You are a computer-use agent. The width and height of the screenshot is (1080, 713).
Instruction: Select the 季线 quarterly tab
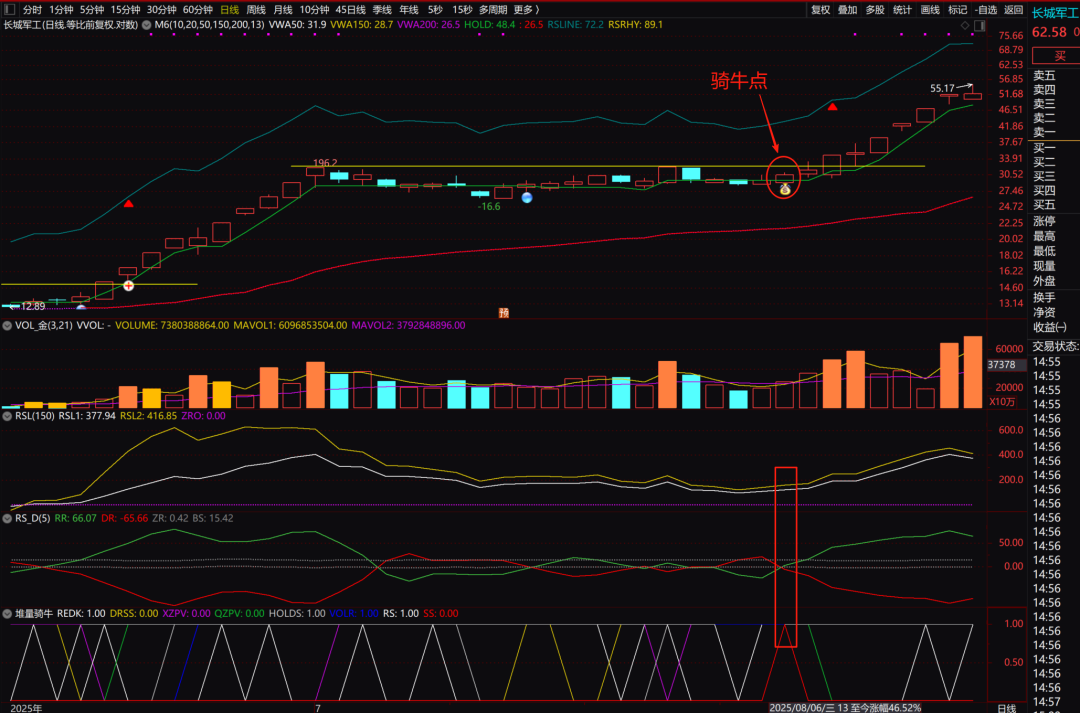coord(382,10)
